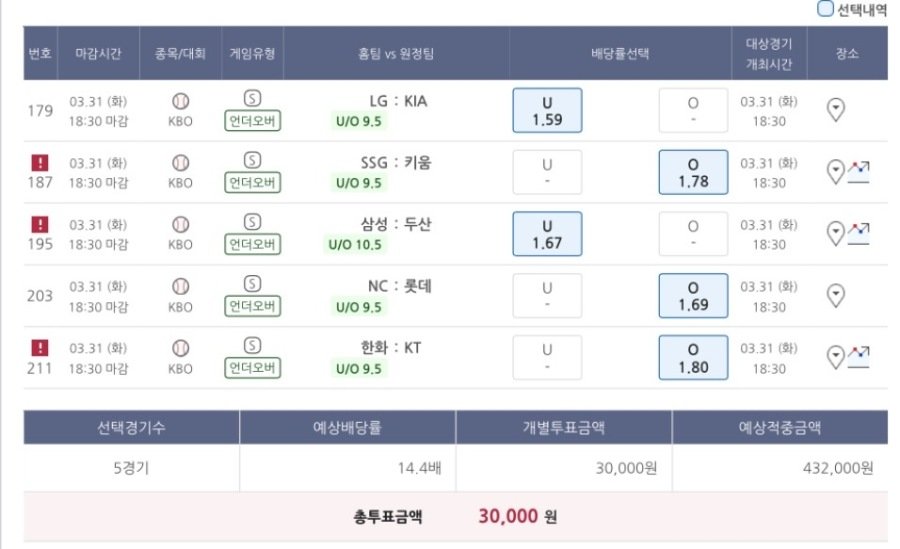
Task: Check the 선택내역 checkbox
Action: 825,9
